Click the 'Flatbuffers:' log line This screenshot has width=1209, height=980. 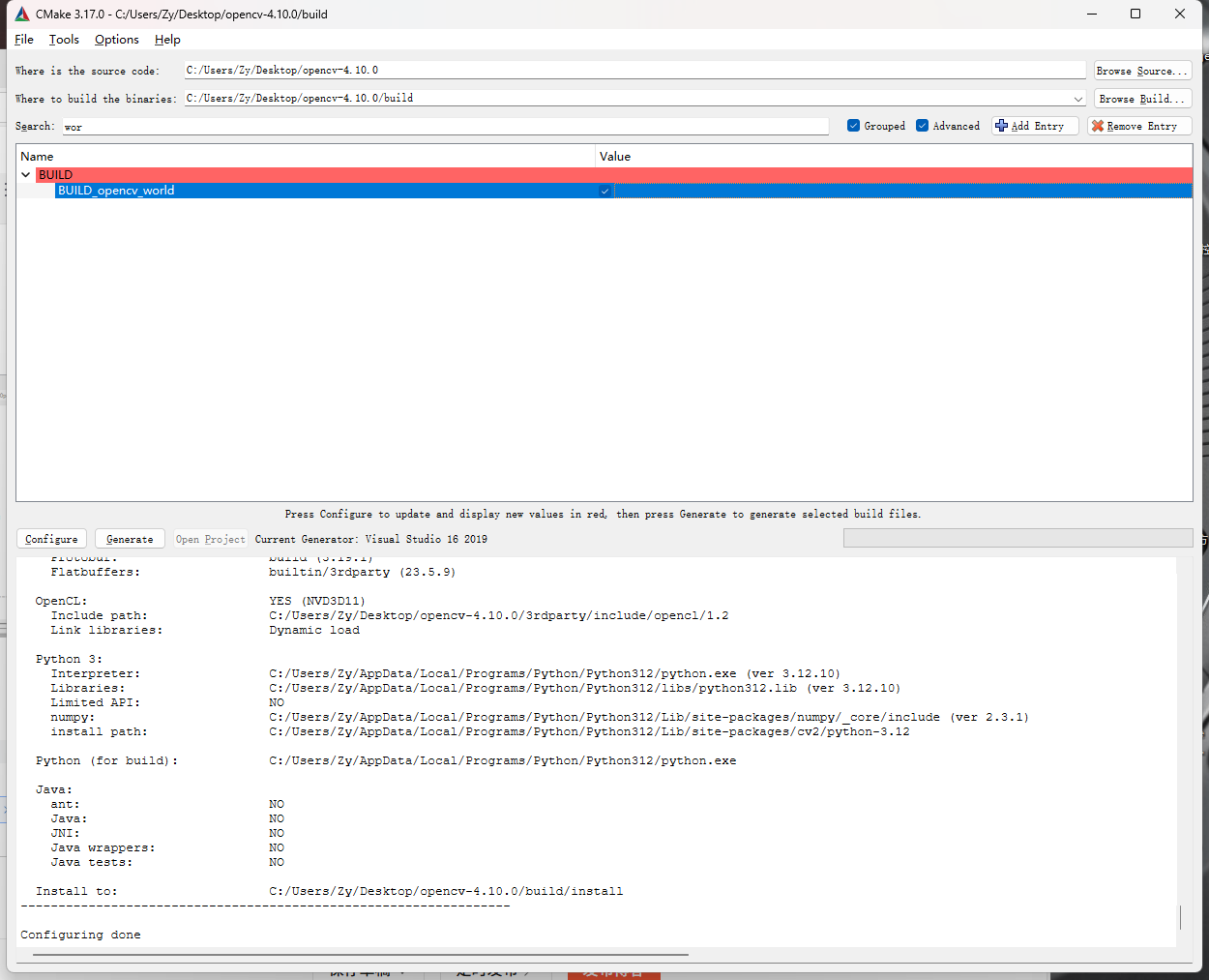pyautogui.click(x=253, y=572)
